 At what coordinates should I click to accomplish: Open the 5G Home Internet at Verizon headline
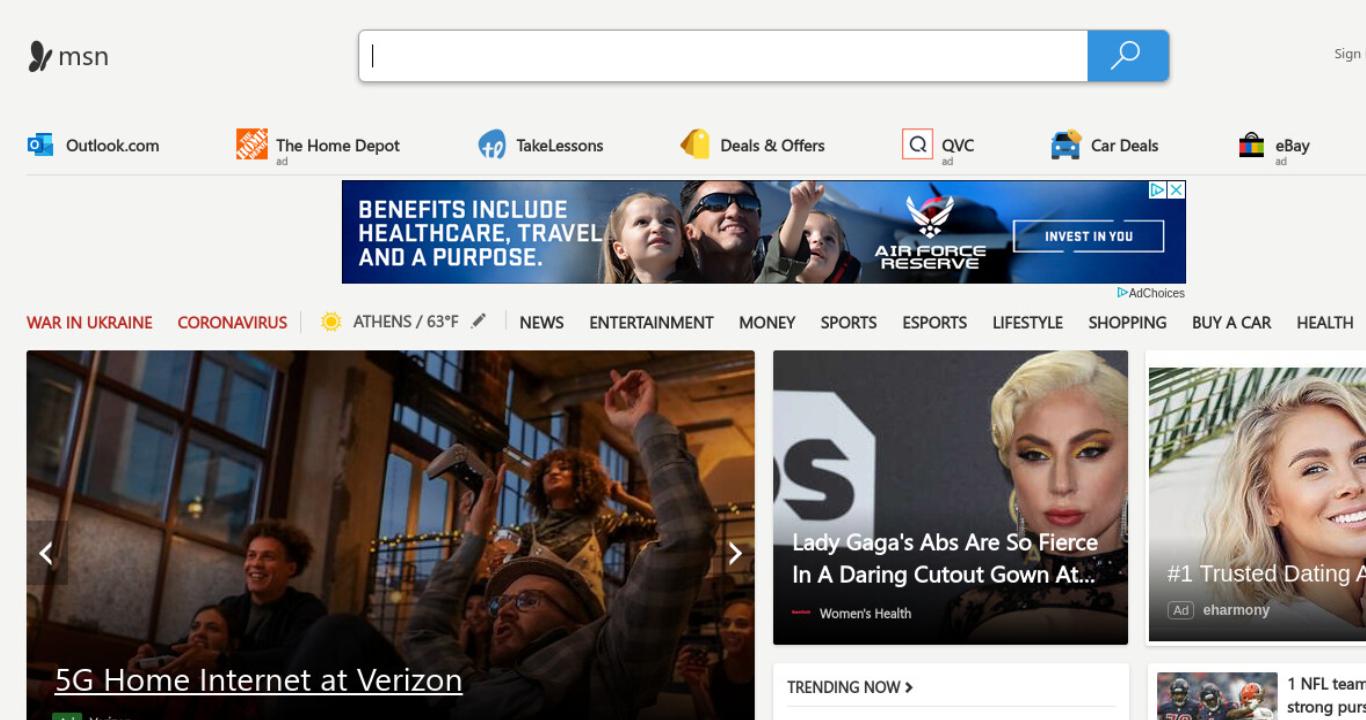(258, 680)
